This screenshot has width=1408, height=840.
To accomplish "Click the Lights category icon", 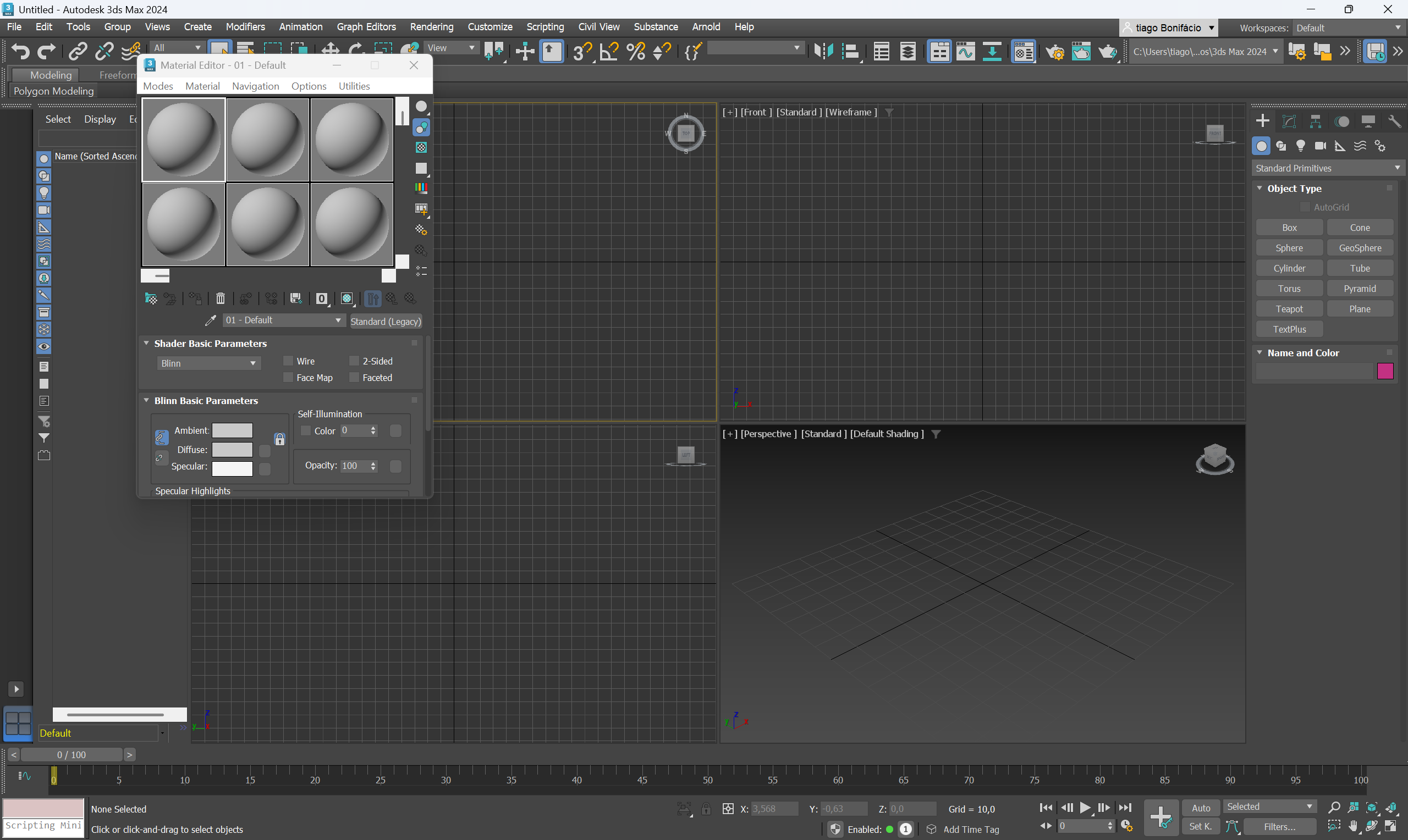I will click(x=1301, y=146).
